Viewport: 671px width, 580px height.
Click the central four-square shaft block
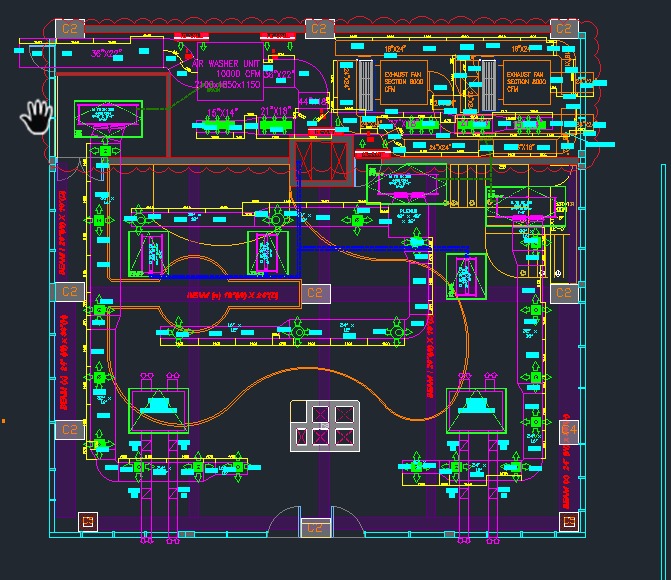click(320, 425)
